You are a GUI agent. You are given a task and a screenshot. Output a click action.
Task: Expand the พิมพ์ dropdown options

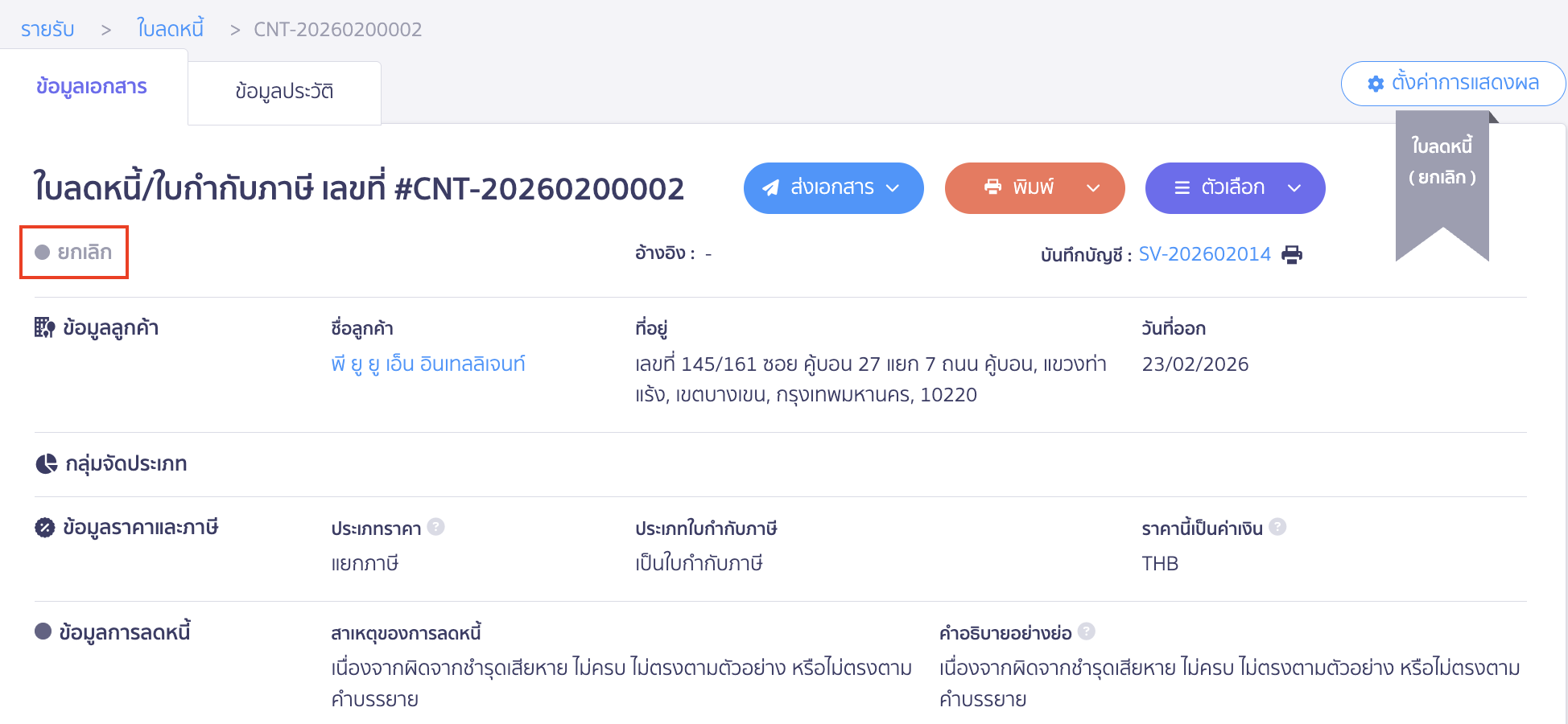1095,188
